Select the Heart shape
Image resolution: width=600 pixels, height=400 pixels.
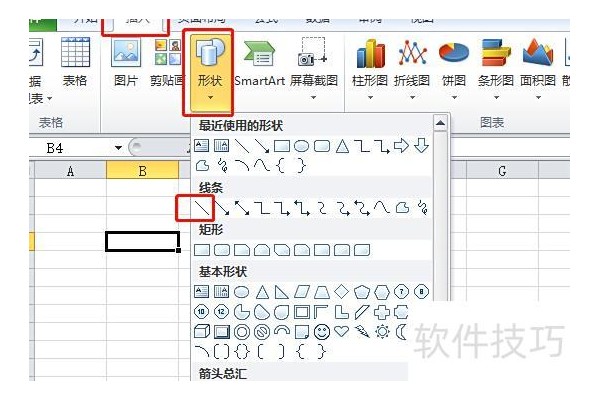pyautogui.click(x=342, y=331)
